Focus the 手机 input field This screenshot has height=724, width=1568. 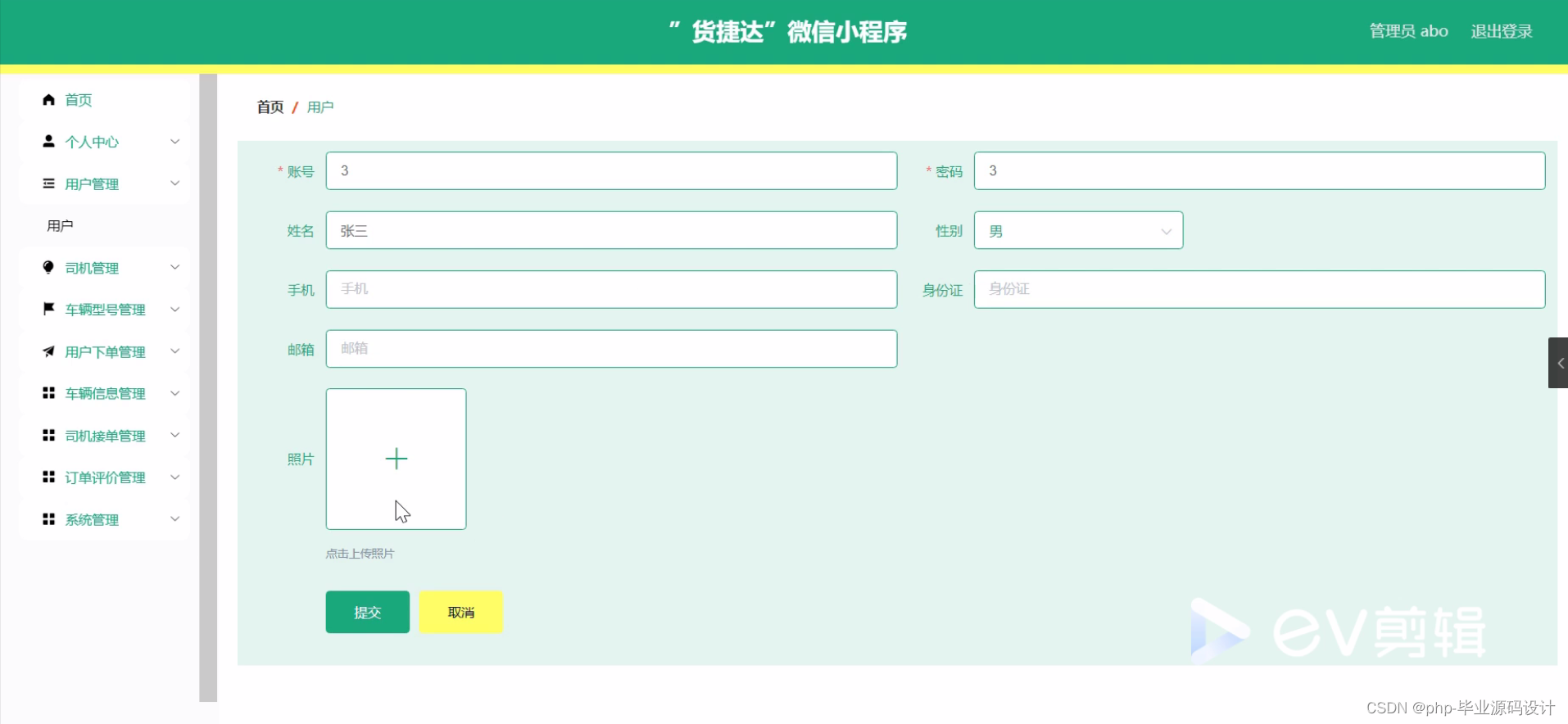(x=611, y=289)
